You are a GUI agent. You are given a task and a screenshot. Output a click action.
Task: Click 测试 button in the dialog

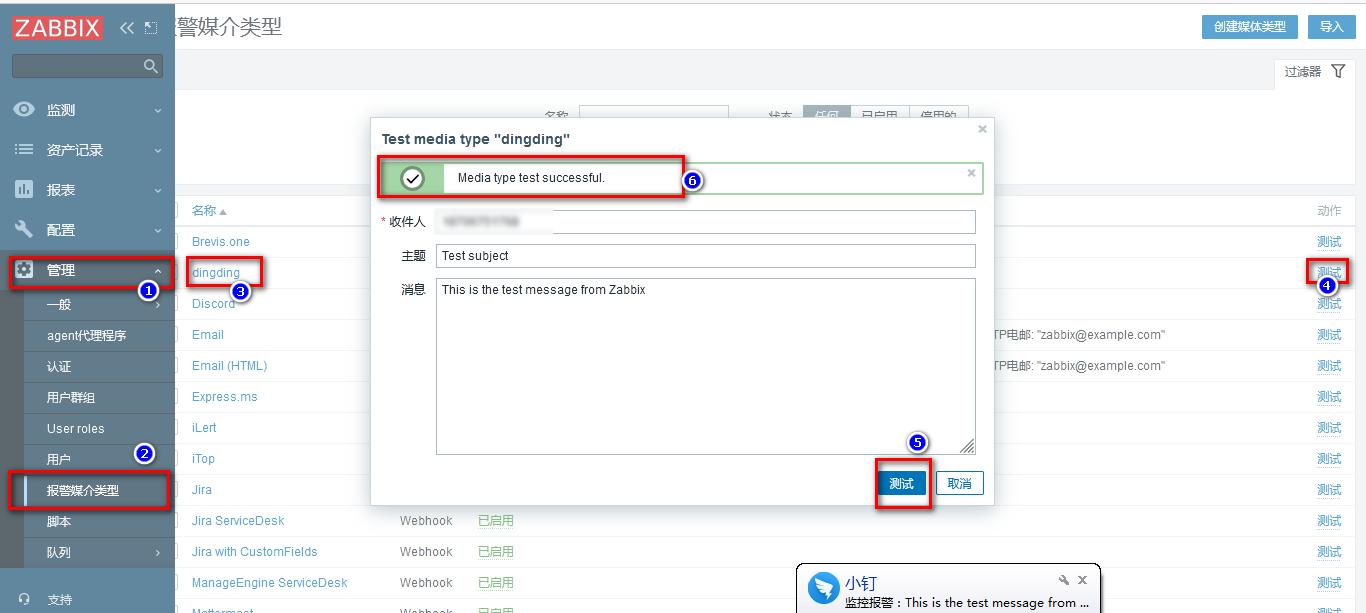902,483
